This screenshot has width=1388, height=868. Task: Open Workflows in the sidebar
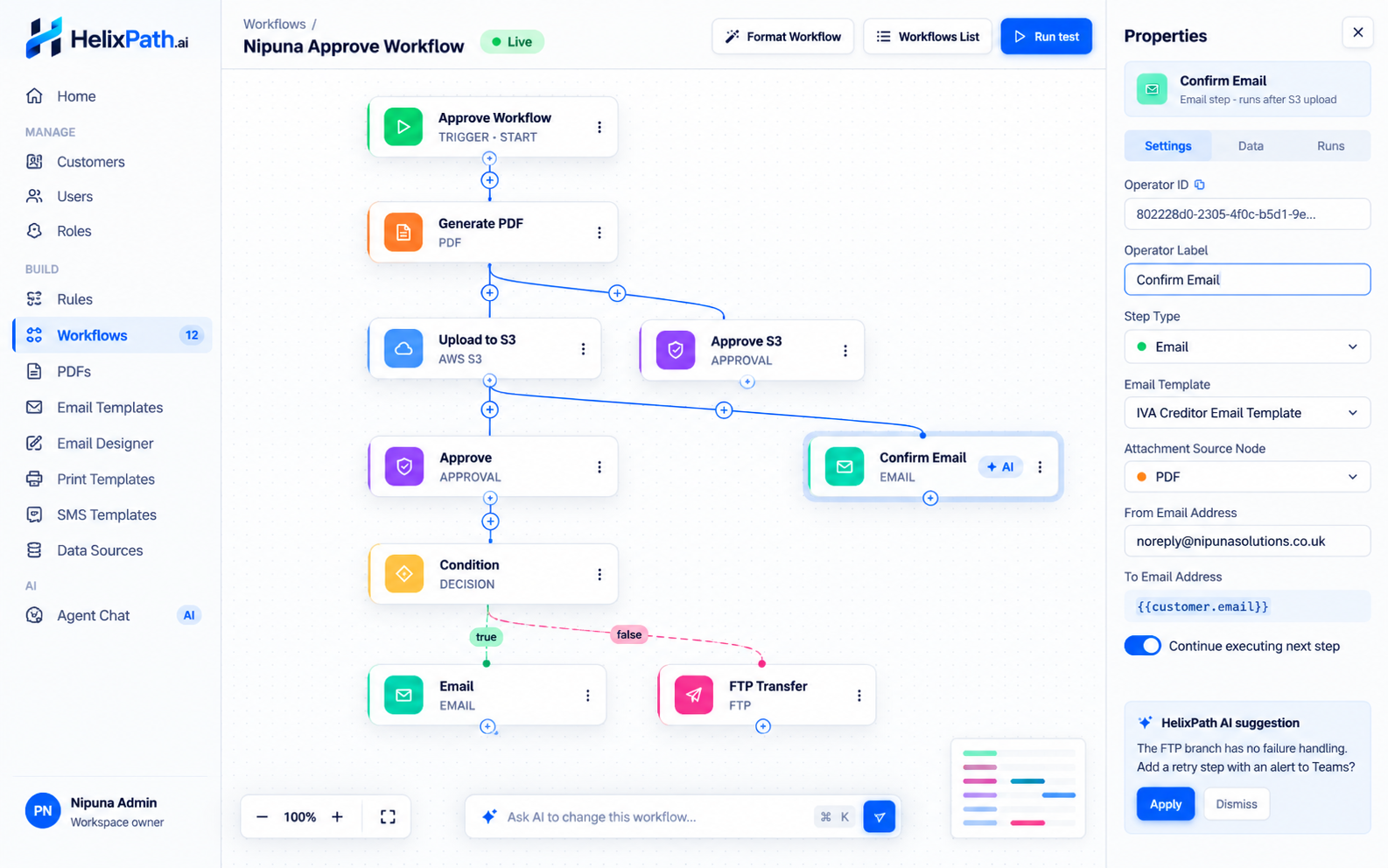point(113,335)
